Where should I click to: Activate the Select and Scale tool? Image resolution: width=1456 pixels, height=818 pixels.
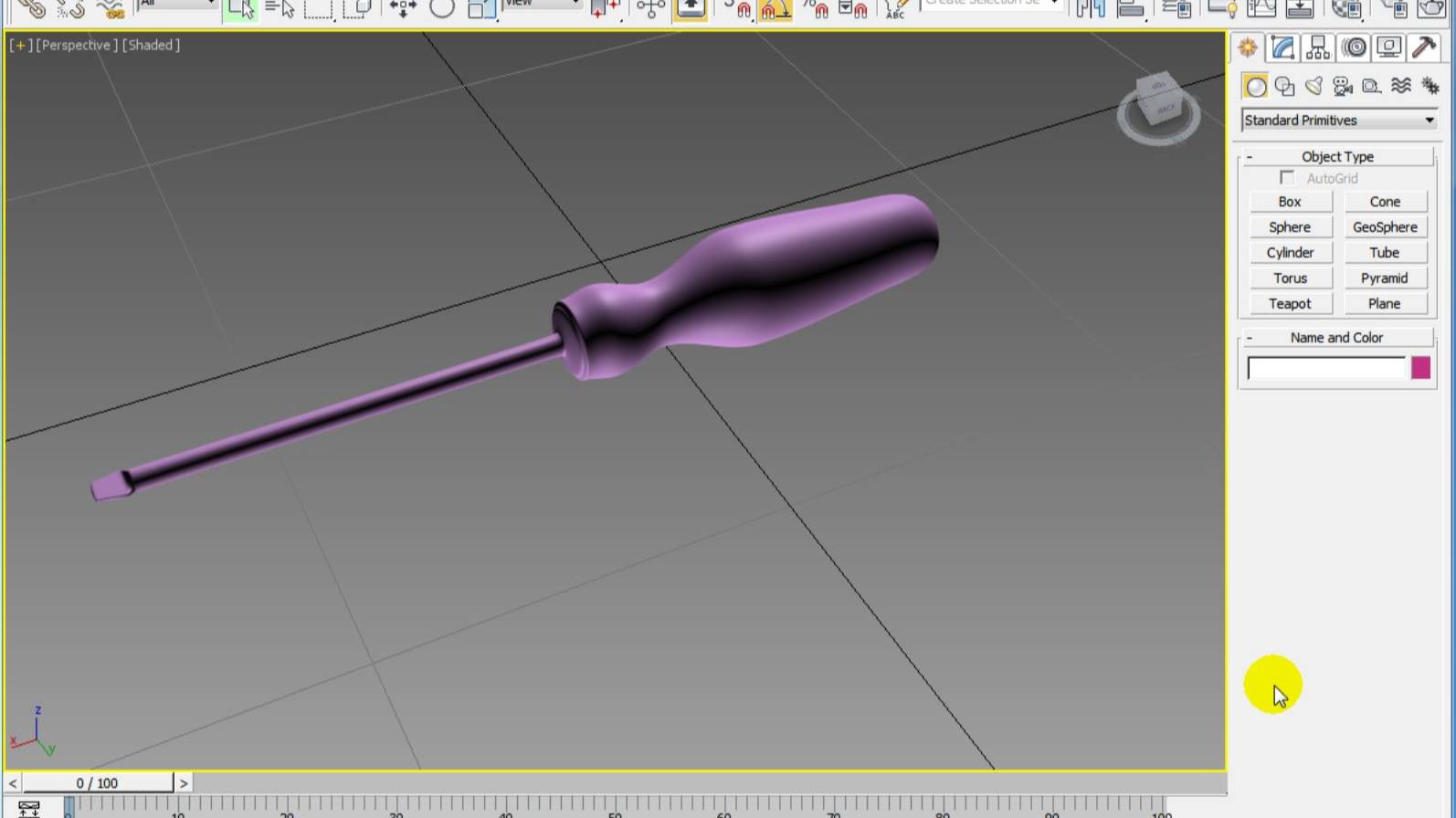[480, 8]
